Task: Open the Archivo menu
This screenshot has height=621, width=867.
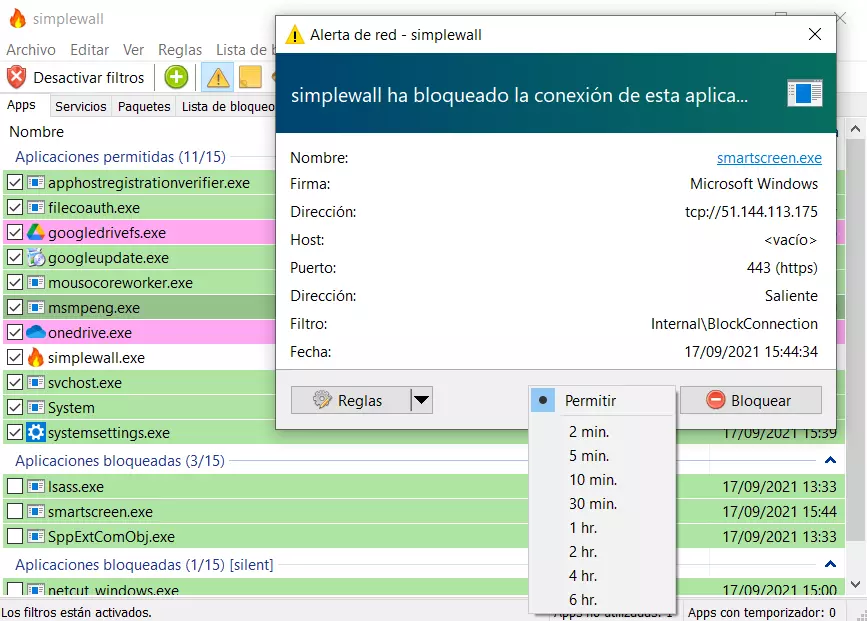Action: pos(31,50)
